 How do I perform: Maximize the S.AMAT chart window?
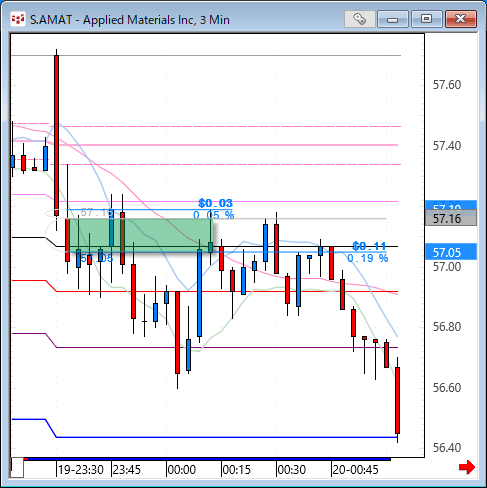pyautogui.click(x=426, y=19)
